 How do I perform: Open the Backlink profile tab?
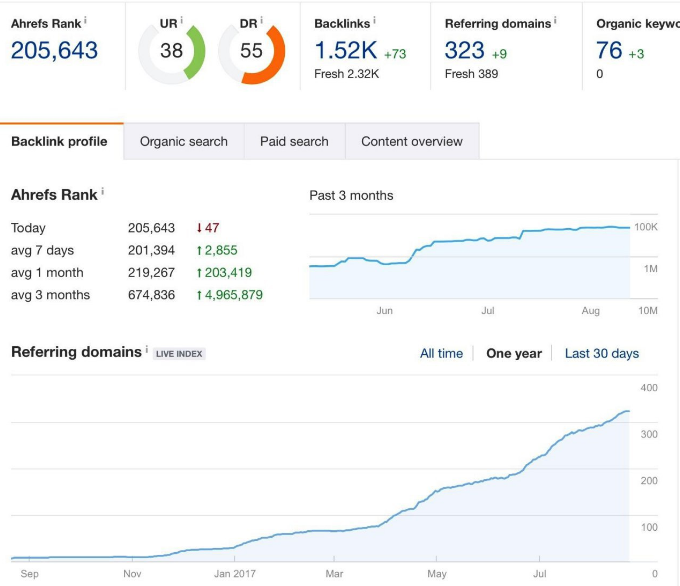(59, 141)
